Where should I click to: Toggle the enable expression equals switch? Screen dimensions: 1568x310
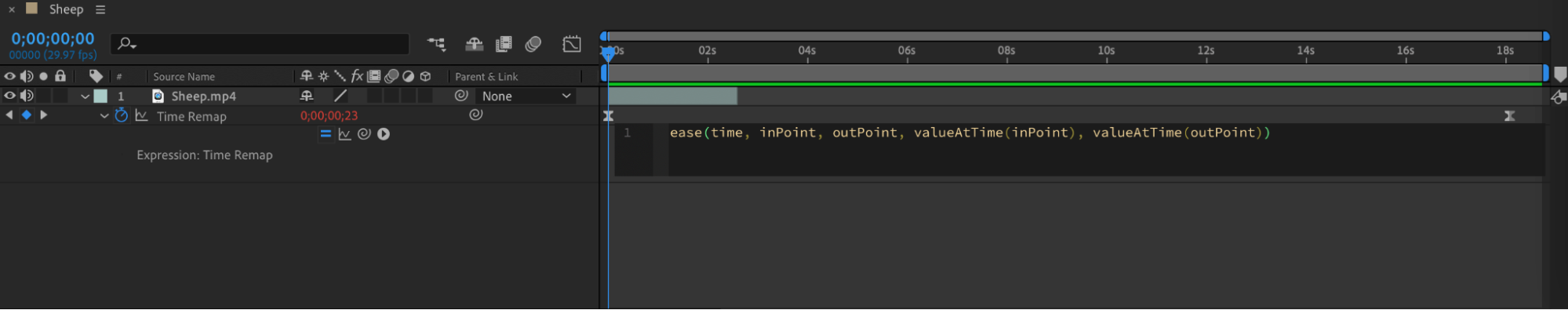point(326,134)
